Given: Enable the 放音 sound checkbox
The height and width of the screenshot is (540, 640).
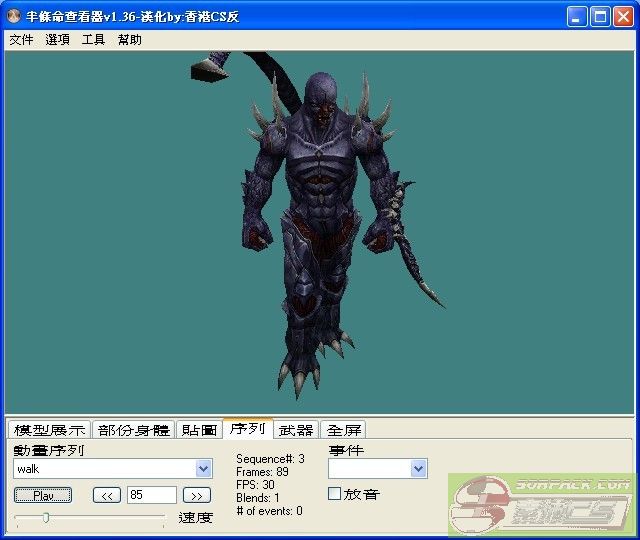Looking at the screenshot, I should click(x=335, y=494).
